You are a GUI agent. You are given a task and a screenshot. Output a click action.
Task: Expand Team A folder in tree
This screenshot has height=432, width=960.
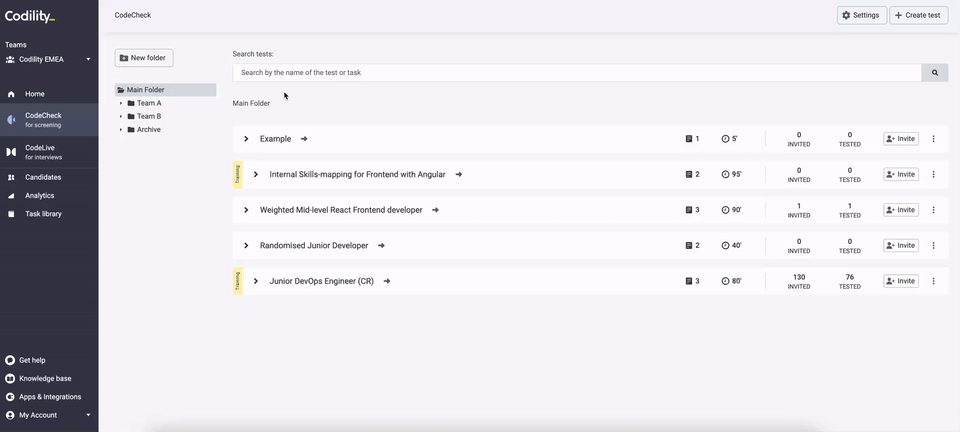(121, 103)
